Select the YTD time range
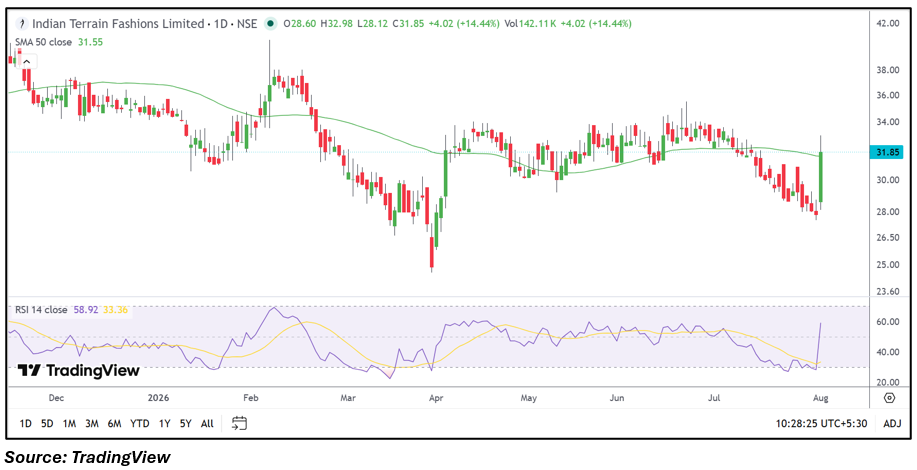 pos(139,423)
